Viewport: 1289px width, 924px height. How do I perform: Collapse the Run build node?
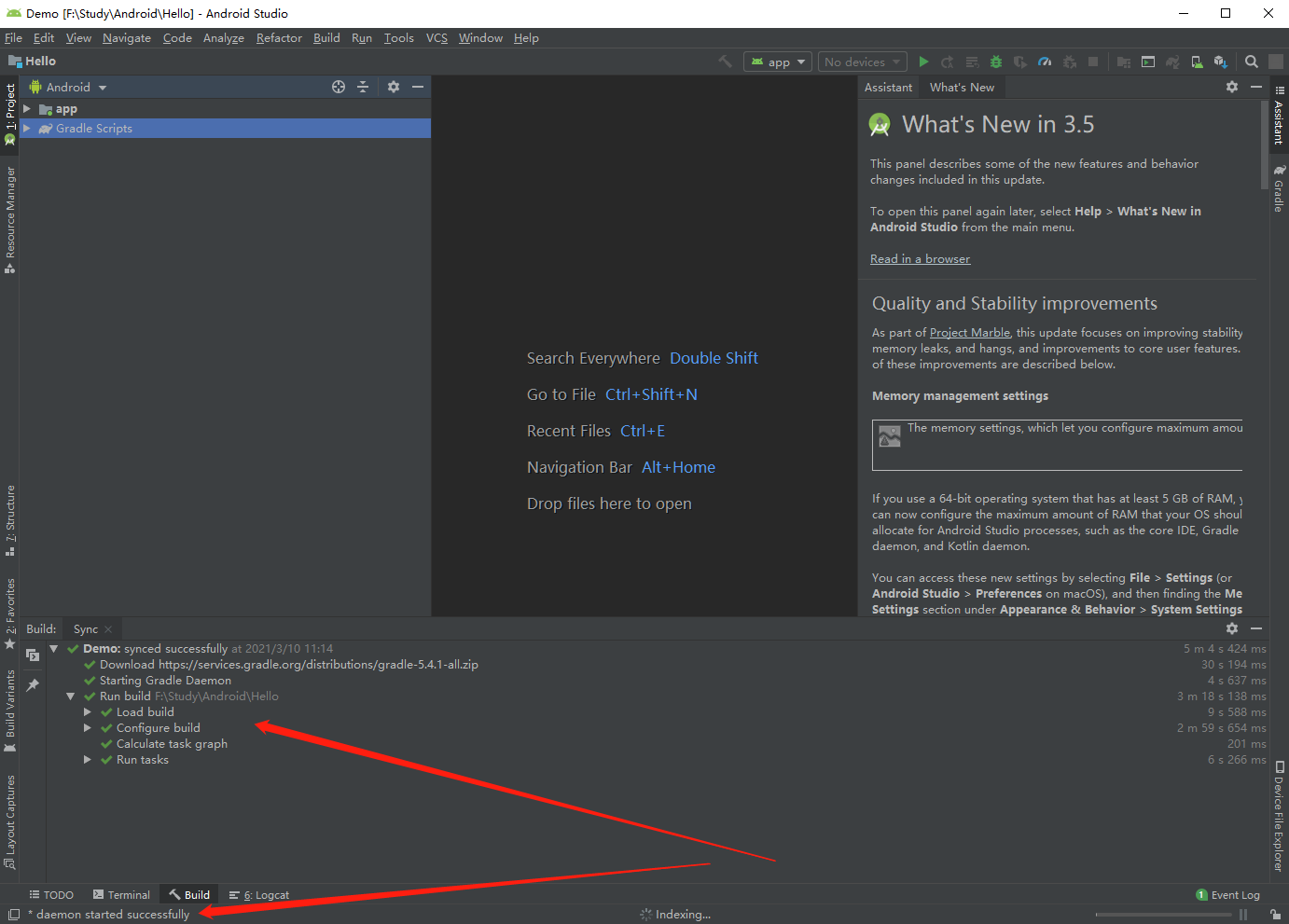71,696
